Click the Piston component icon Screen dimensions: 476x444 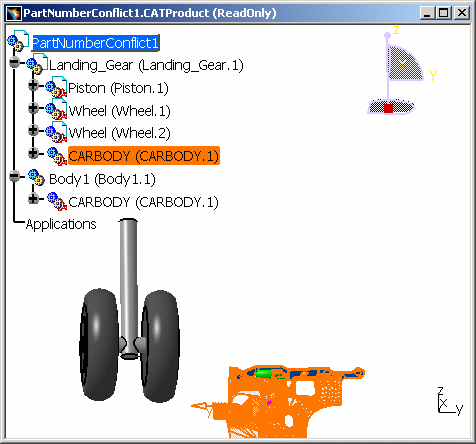tap(56, 87)
